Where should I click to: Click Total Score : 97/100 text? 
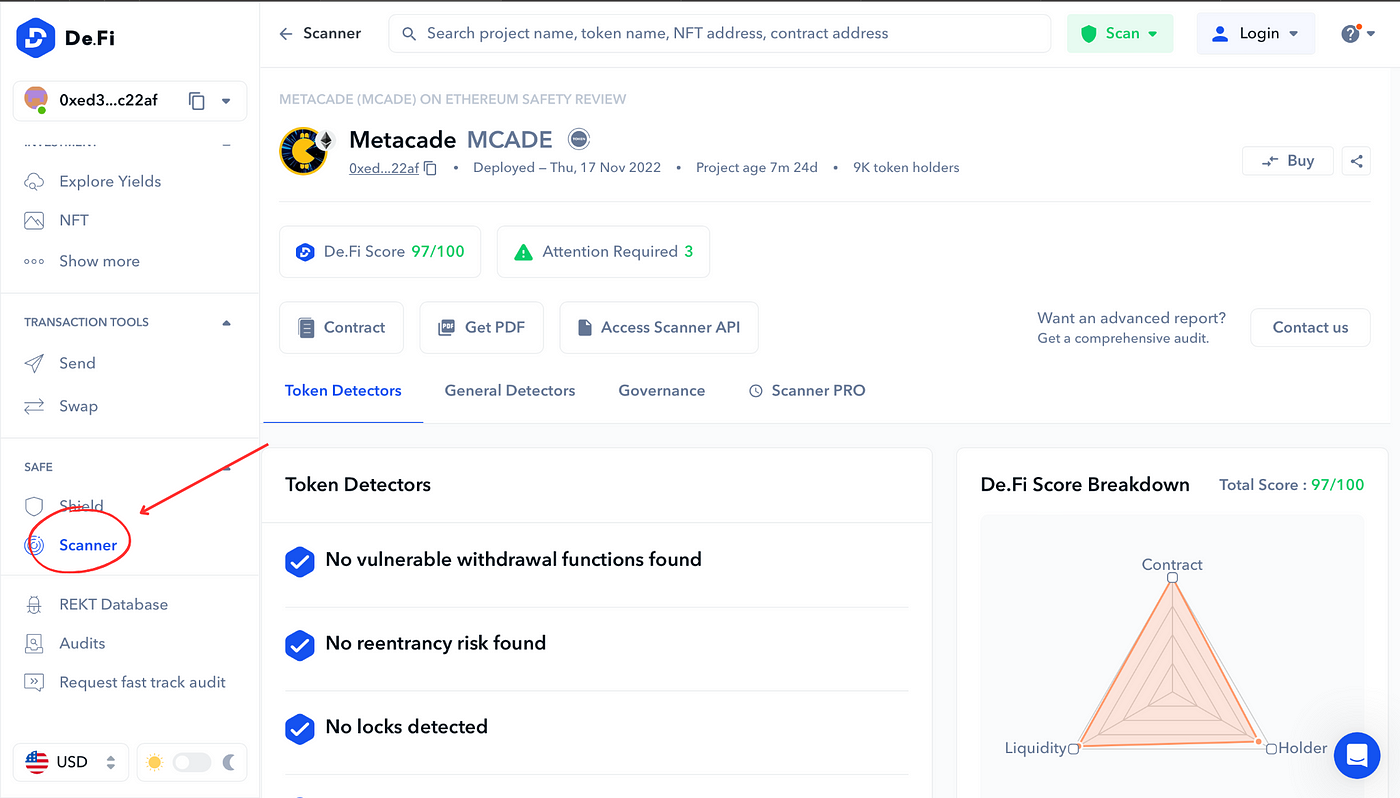1291,485
